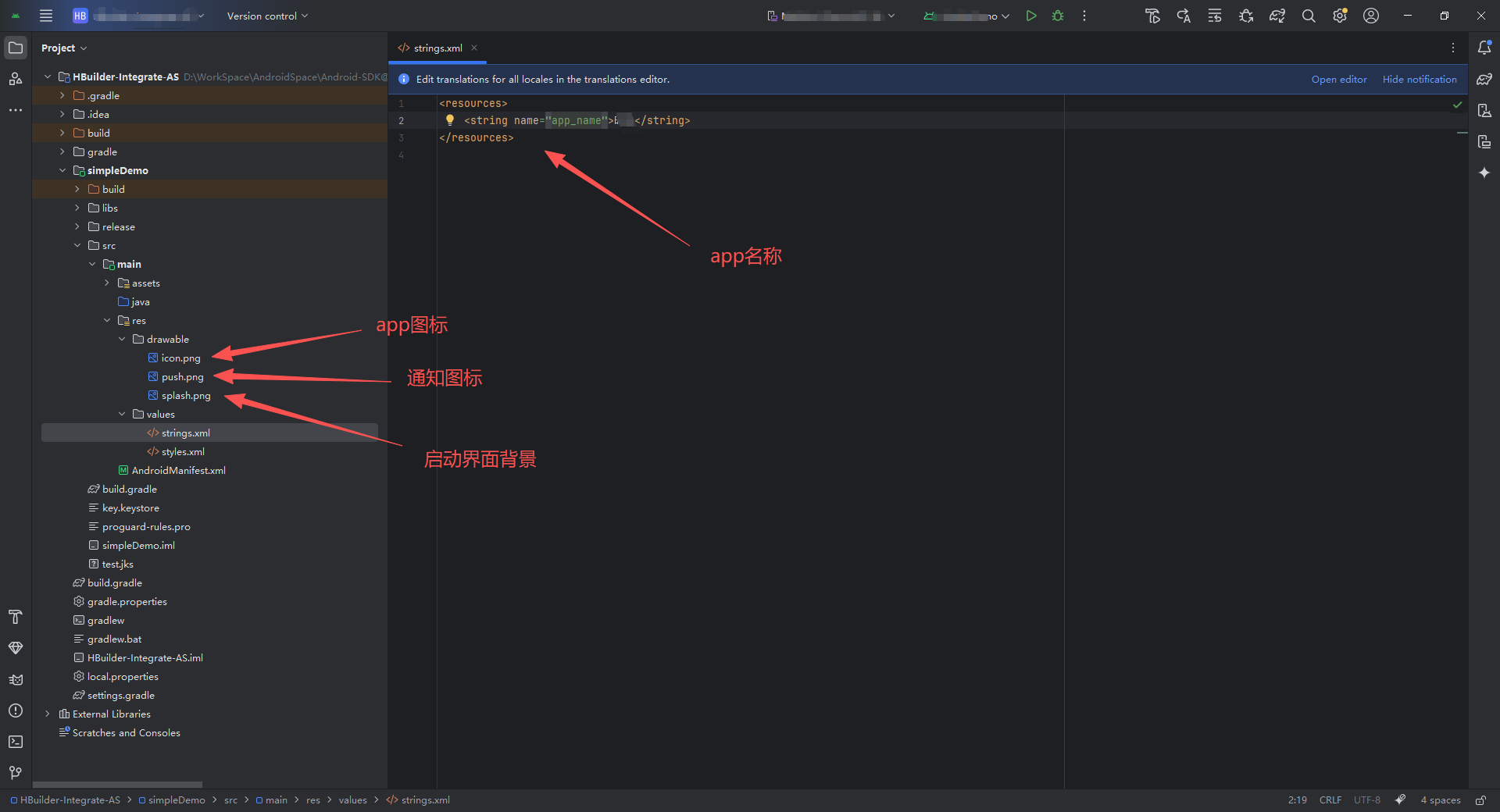Open more run actions menu
1500x812 pixels.
coord(1084,16)
